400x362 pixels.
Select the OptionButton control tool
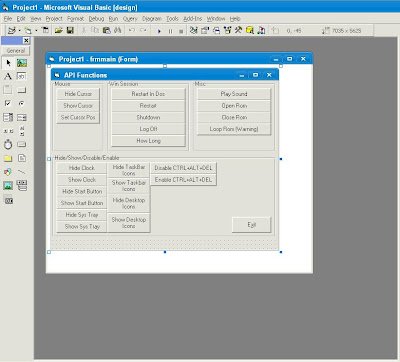pyautogui.click(x=22, y=104)
